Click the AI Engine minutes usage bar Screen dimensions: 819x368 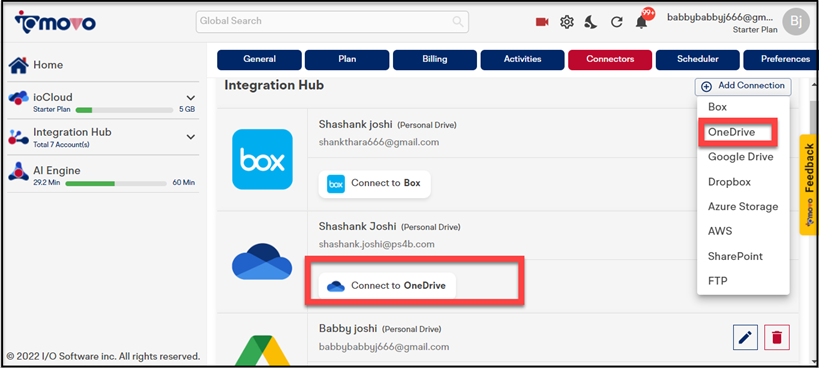[115, 183]
